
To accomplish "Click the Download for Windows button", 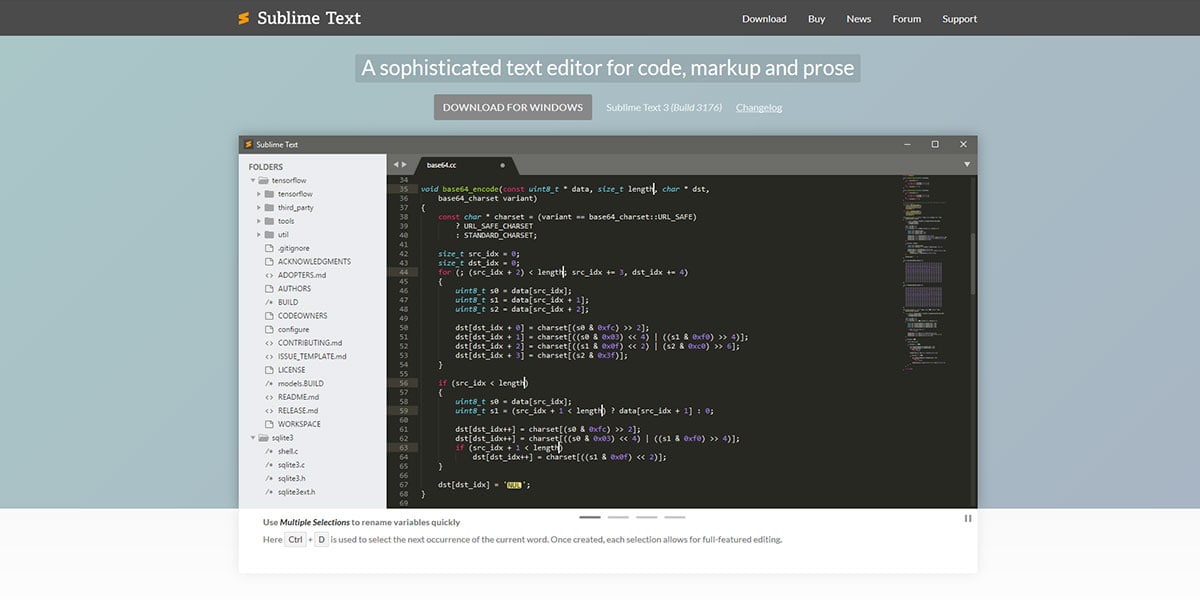I will (512, 107).
